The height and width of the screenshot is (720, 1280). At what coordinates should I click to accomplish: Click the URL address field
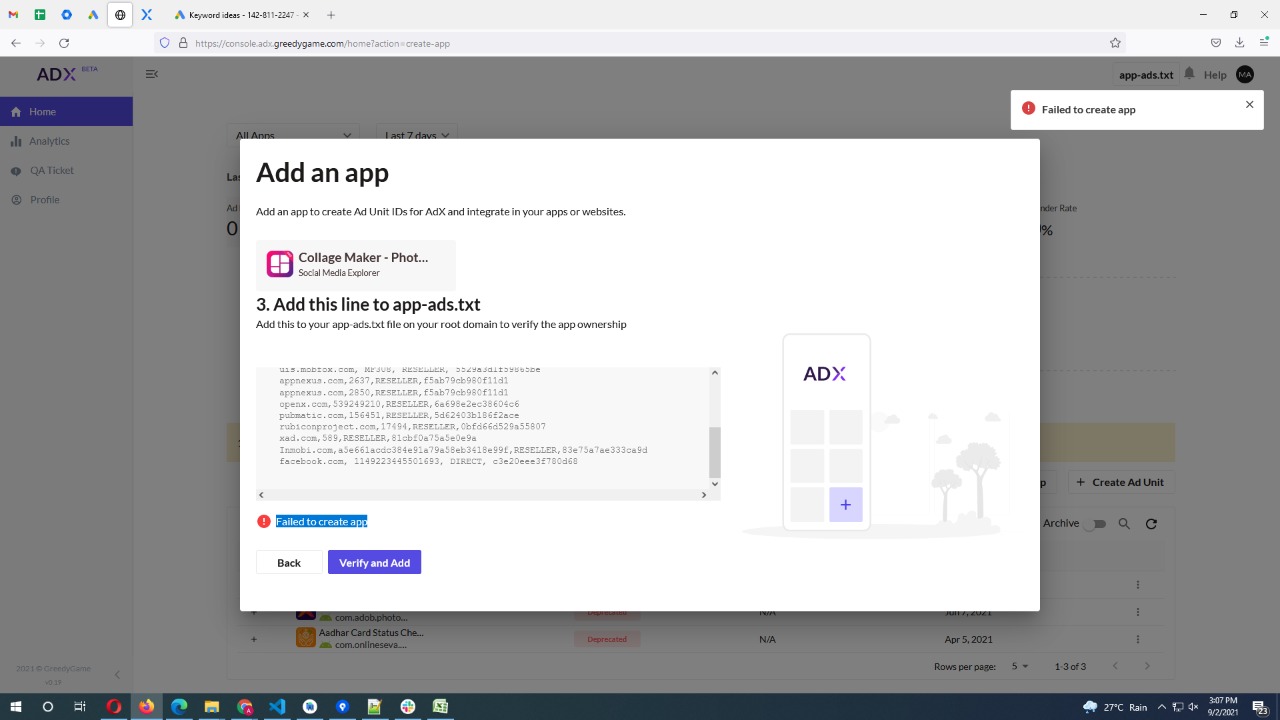click(640, 43)
